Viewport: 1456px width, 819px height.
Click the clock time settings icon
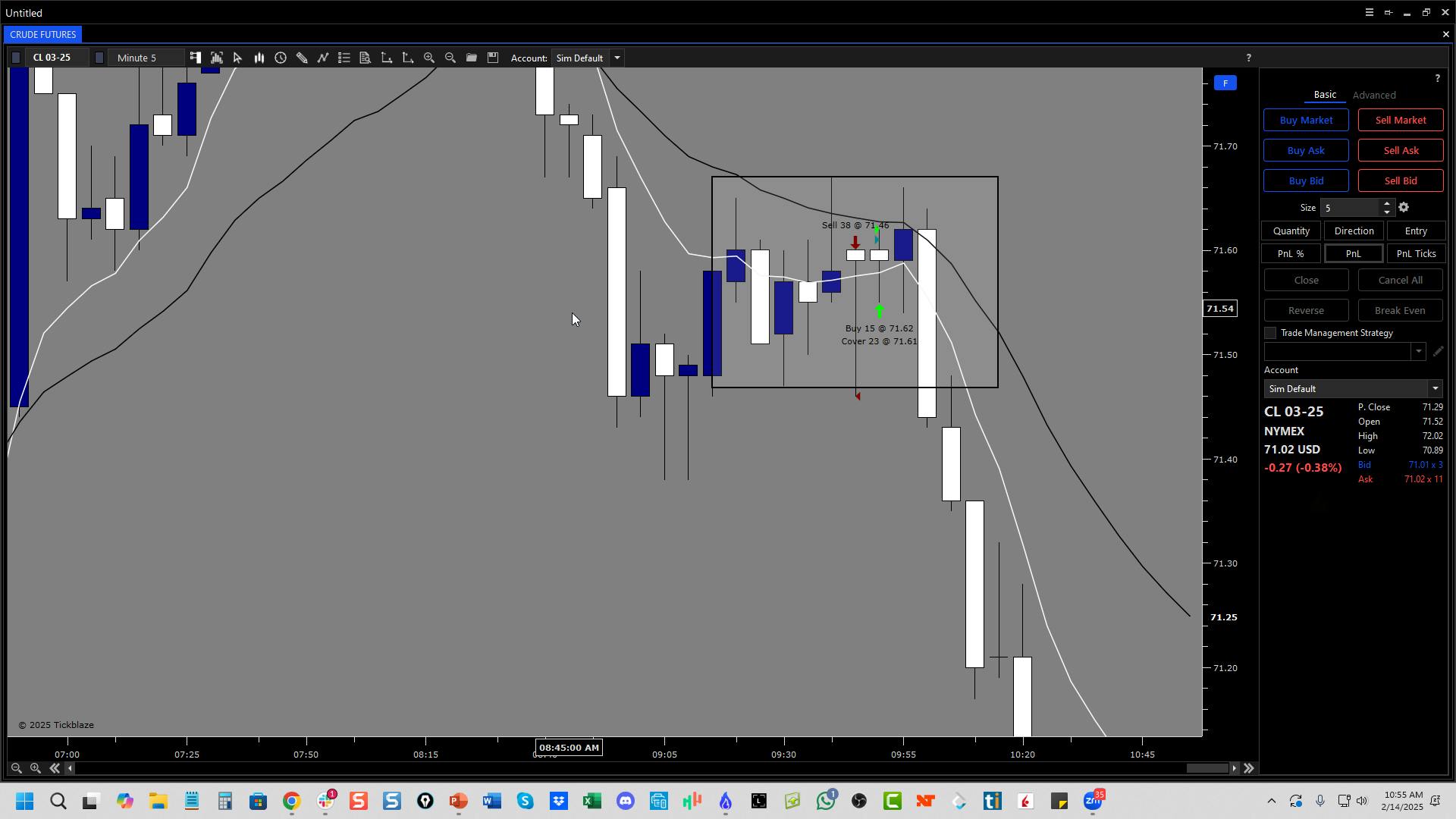(x=281, y=58)
